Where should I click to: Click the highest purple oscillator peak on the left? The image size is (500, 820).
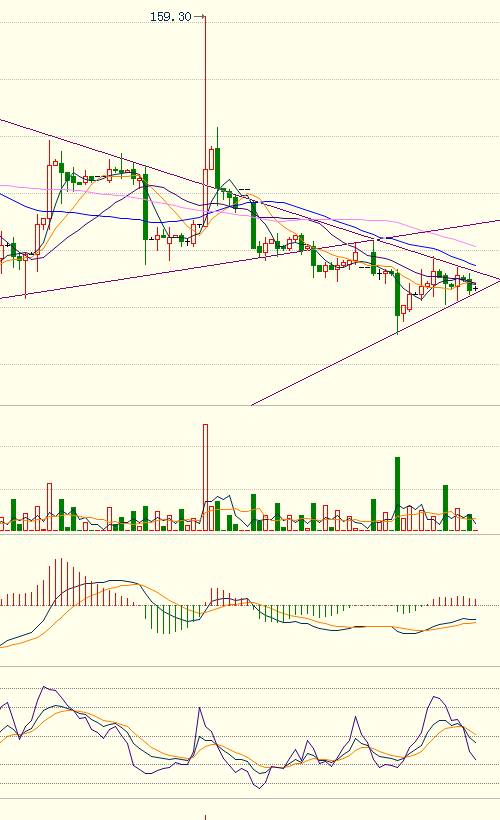tap(44, 687)
